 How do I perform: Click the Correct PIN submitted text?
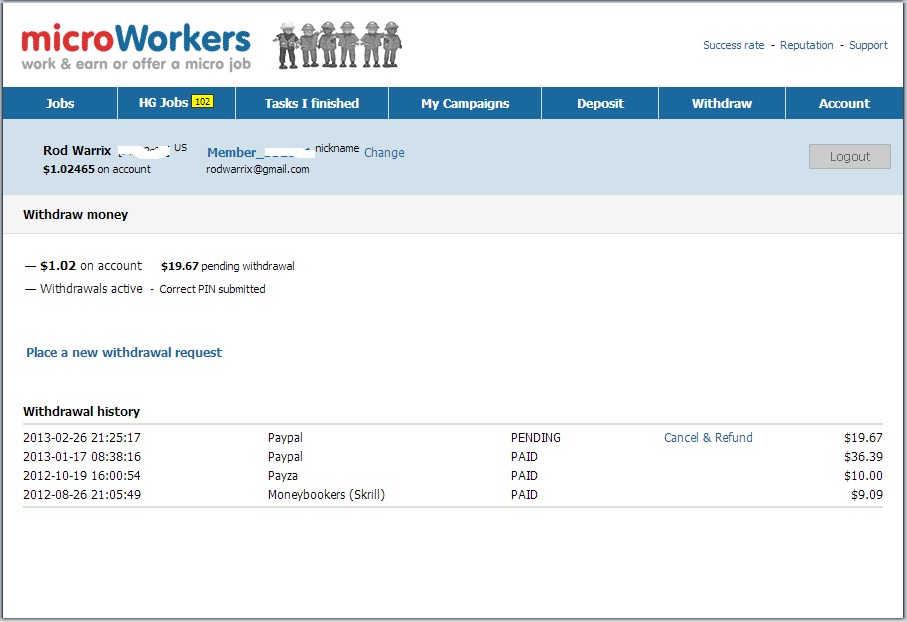212,289
